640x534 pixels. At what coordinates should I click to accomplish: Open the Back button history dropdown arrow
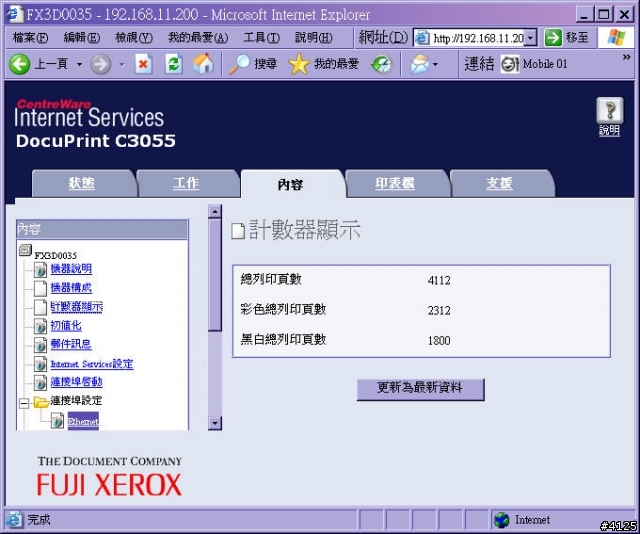coord(80,65)
